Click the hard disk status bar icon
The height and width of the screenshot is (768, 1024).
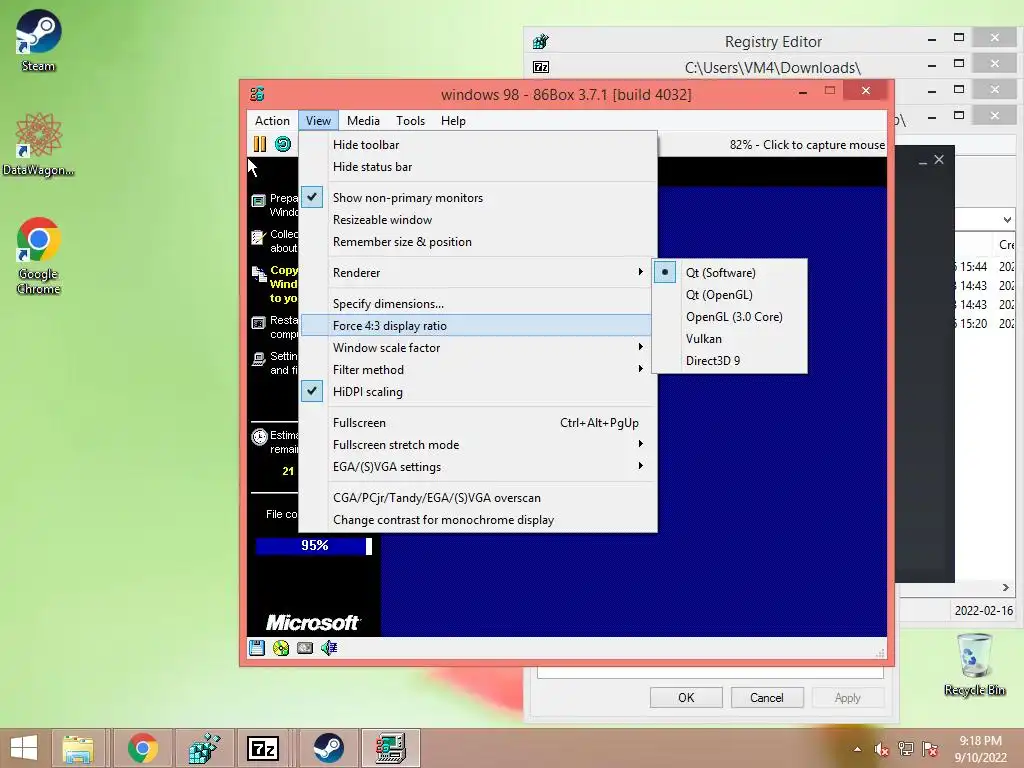[x=305, y=648]
